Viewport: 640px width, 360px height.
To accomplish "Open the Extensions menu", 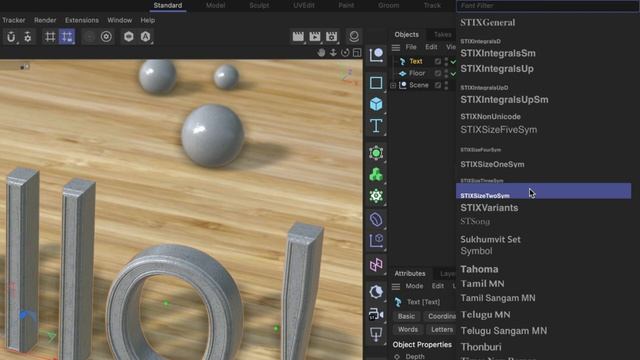I will click(x=82, y=20).
